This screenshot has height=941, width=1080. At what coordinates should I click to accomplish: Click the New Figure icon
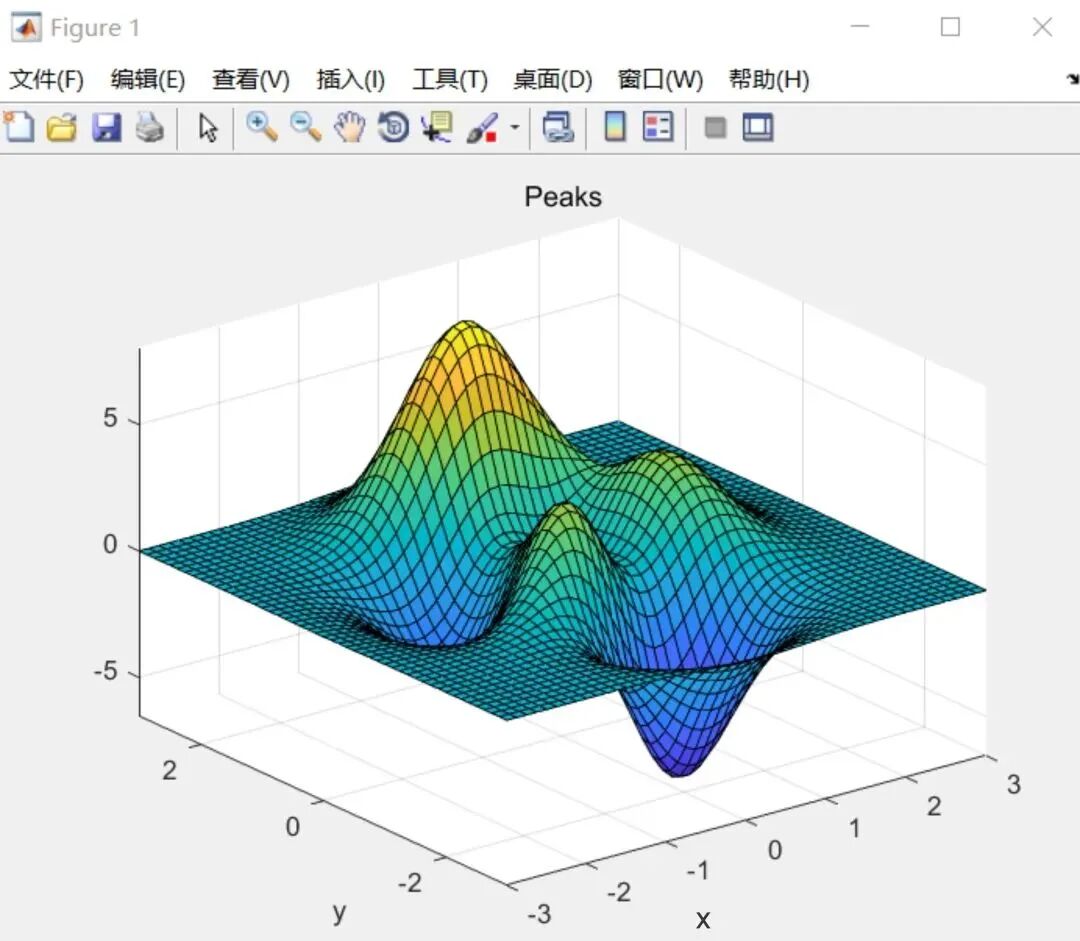(19, 127)
